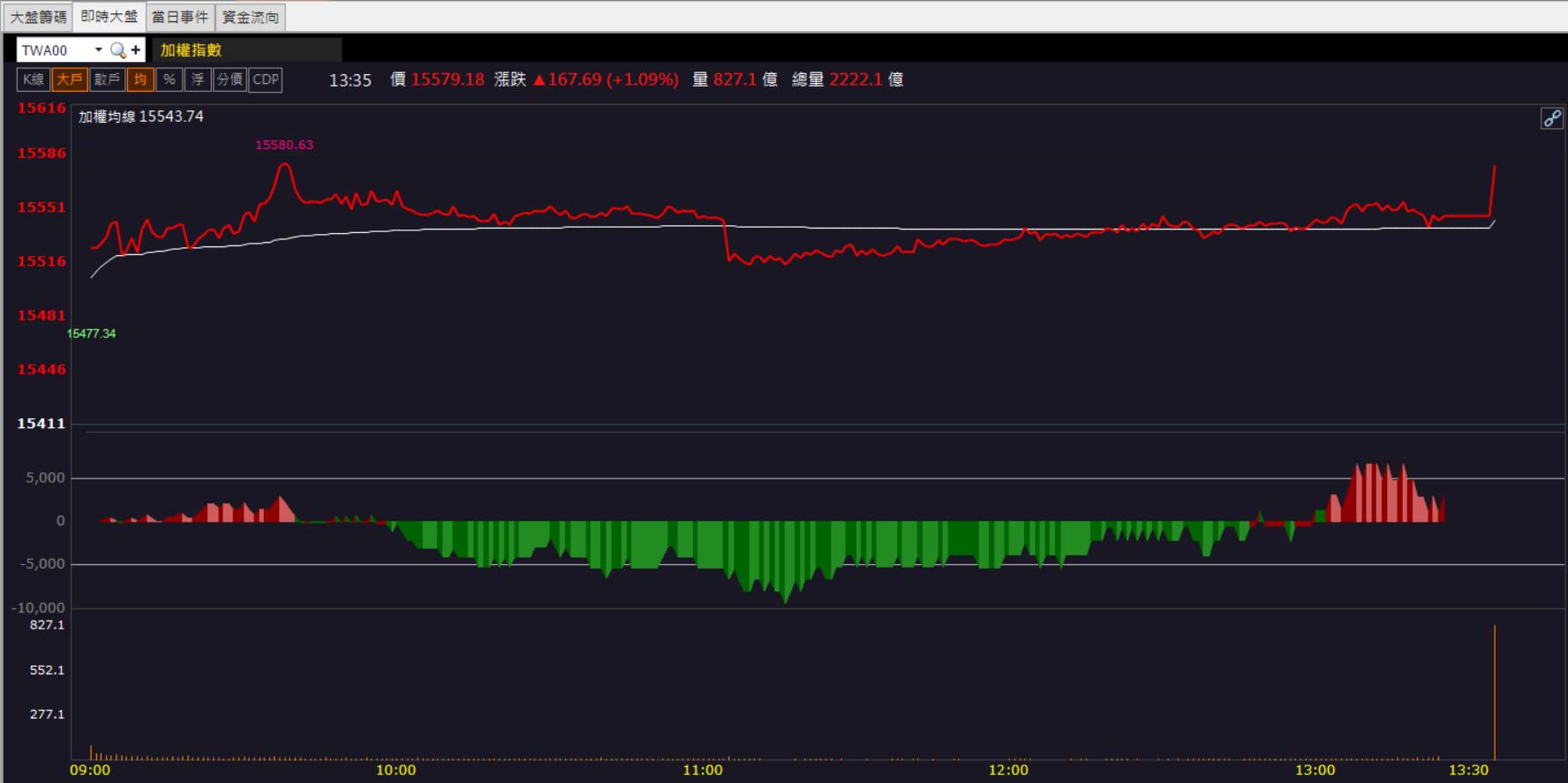This screenshot has height=783, width=1568.
Task: Open the 當日事件 tab
Action: (180, 17)
